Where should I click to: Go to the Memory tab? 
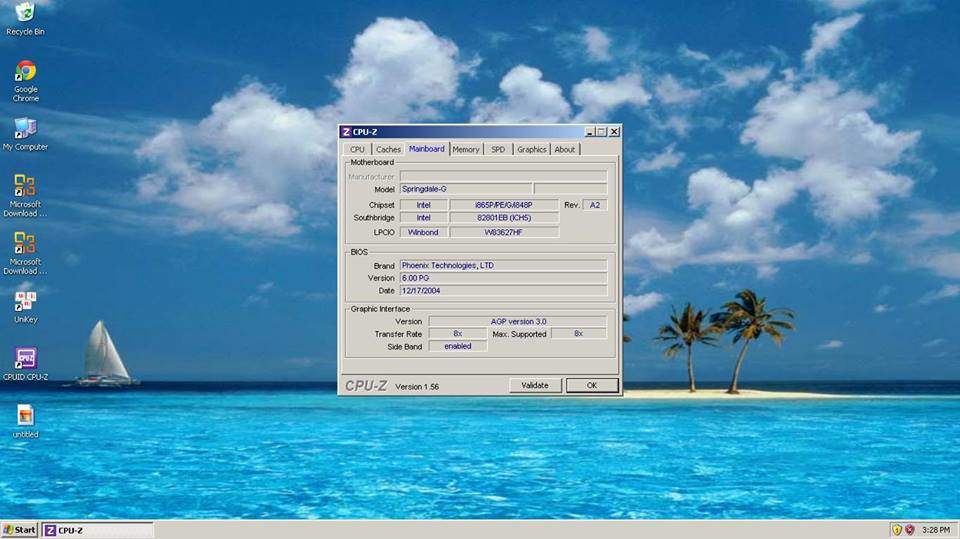click(x=465, y=149)
